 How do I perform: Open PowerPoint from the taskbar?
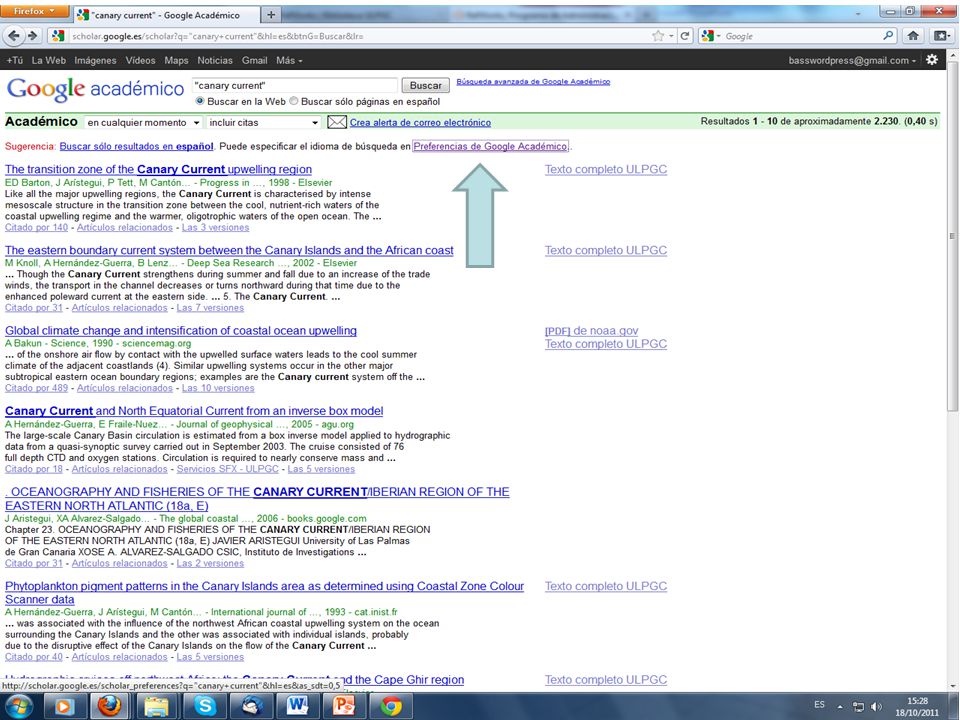click(x=343, y=707)
